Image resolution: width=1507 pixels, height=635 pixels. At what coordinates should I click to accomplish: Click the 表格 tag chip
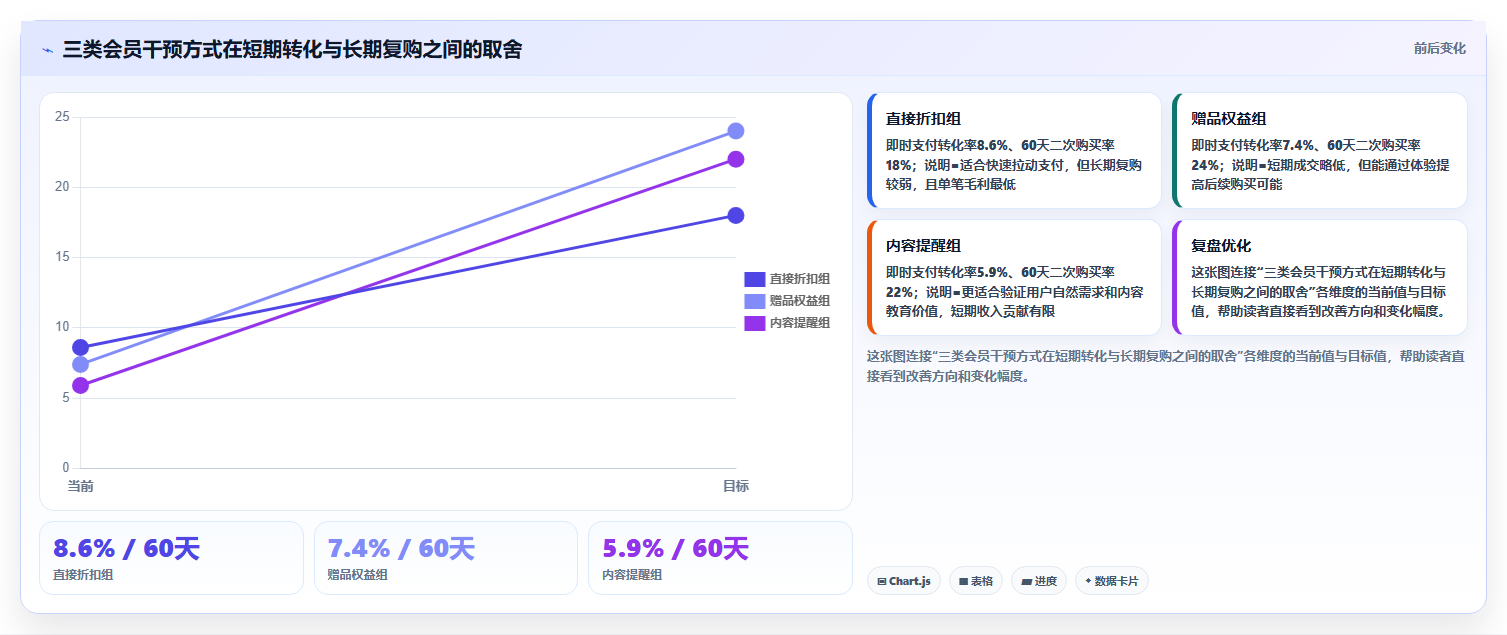click(976, 581)
